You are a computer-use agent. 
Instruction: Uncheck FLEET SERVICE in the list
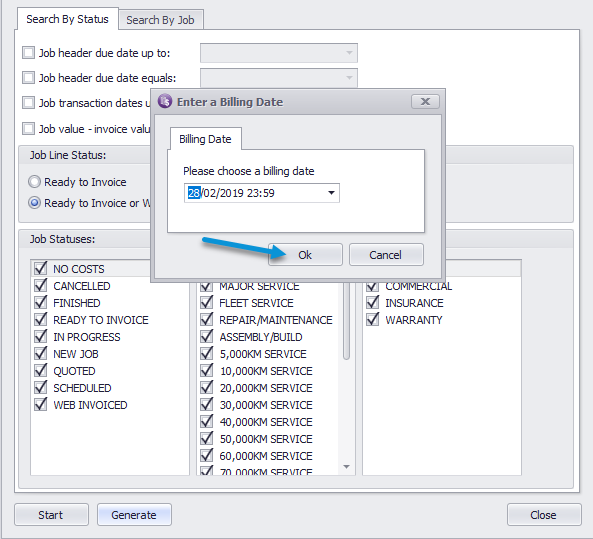click(206, 303)
